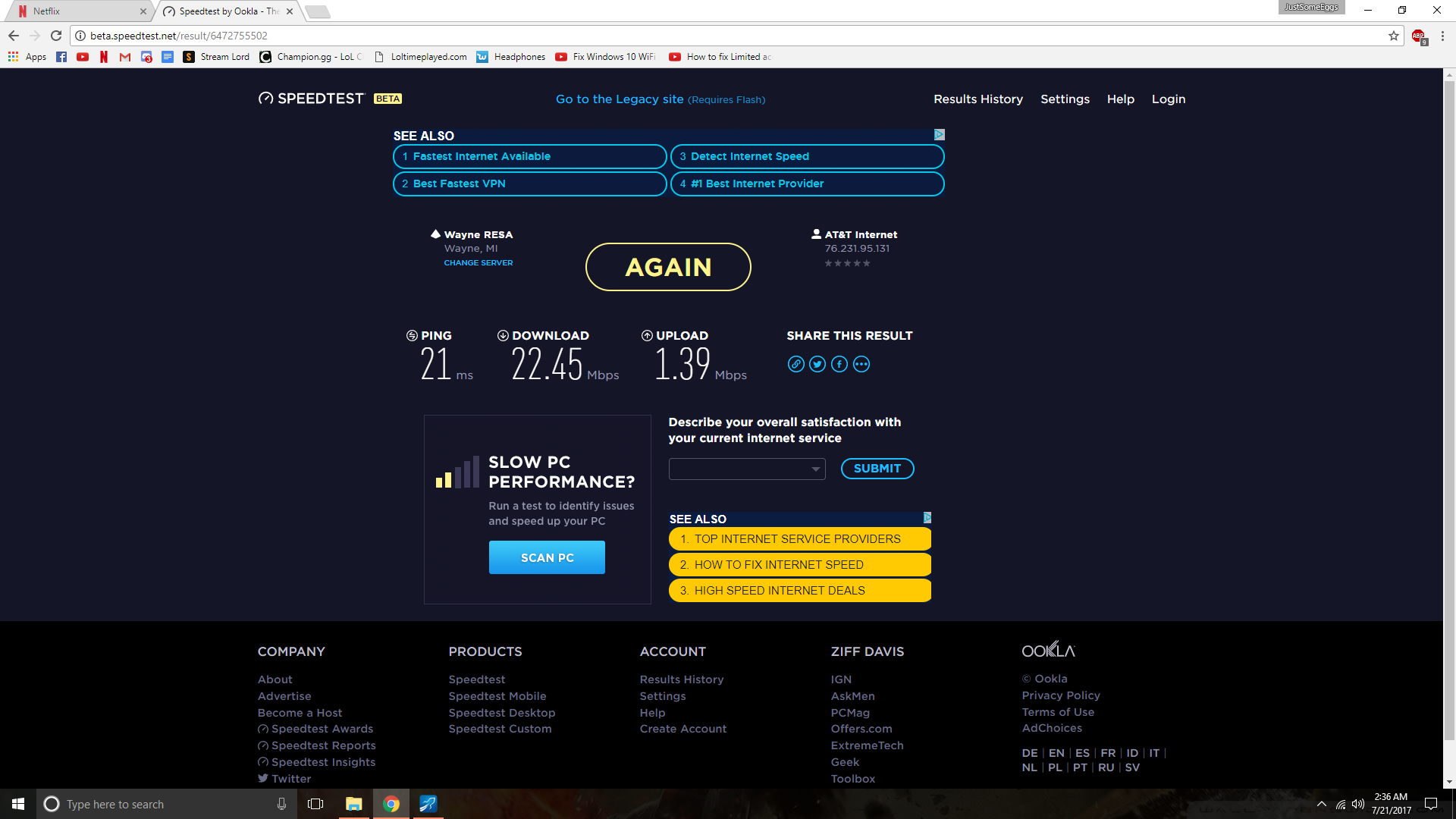Click Chrome icon in taskbar
The width and height of the screenshot is (1456, 819).
point(391,804)
